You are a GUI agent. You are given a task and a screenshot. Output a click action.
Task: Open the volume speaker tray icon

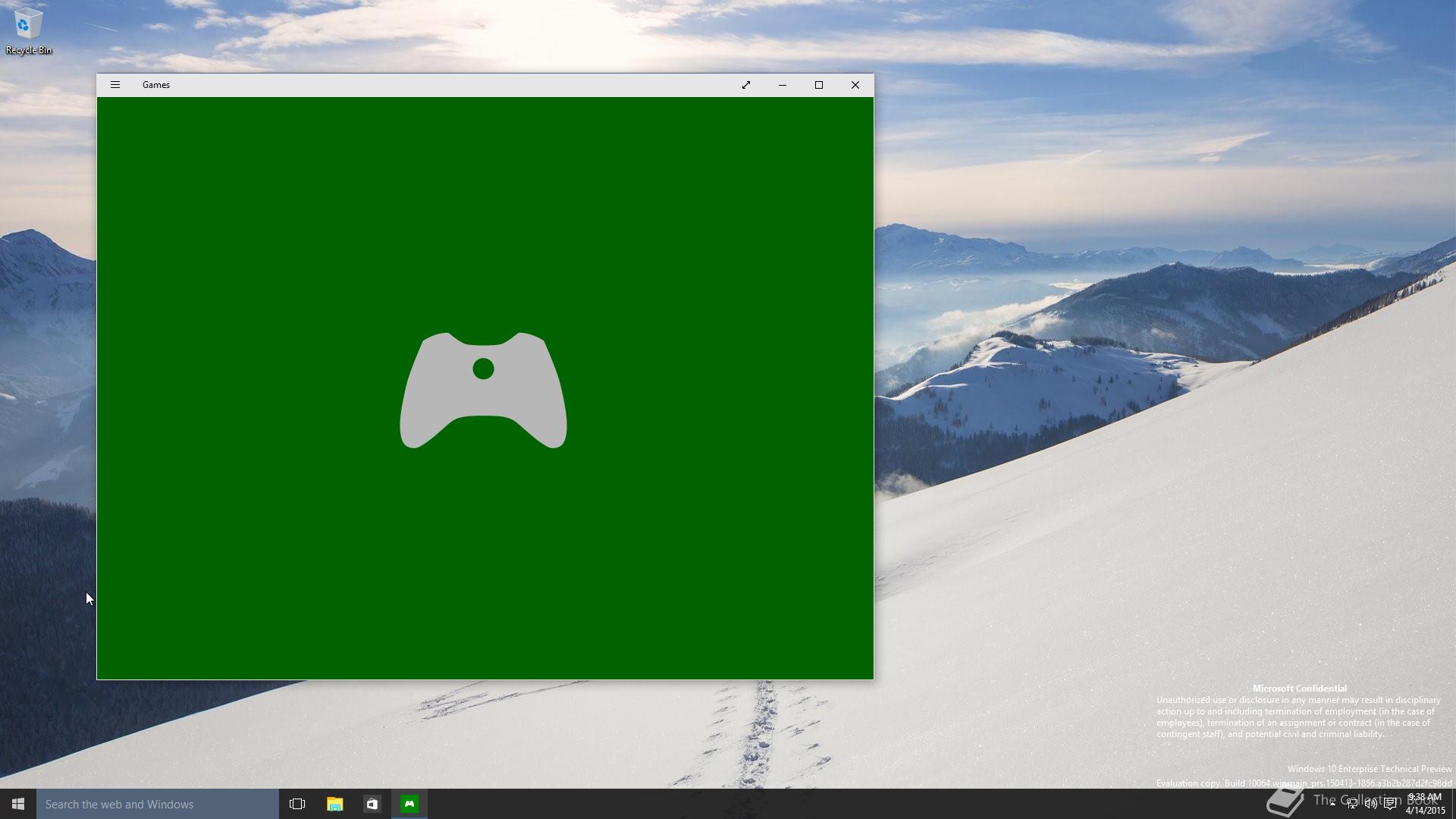[1371, 804]
